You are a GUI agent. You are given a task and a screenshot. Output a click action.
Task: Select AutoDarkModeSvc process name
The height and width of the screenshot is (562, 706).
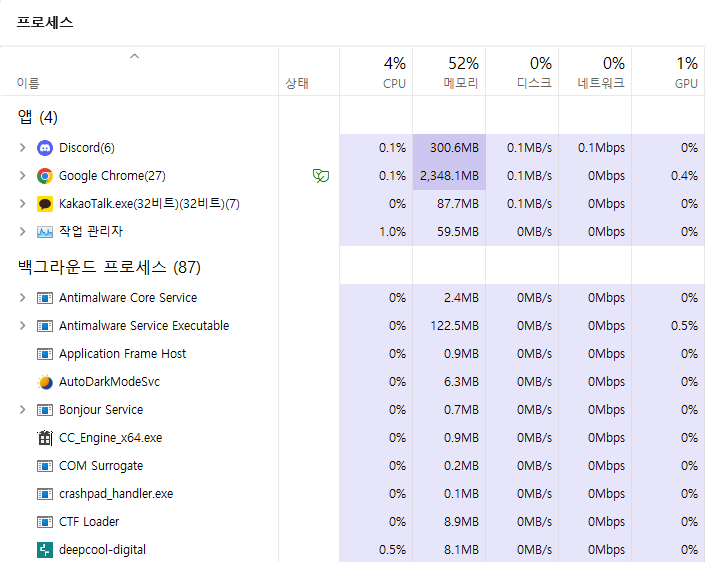click(109, 382)
